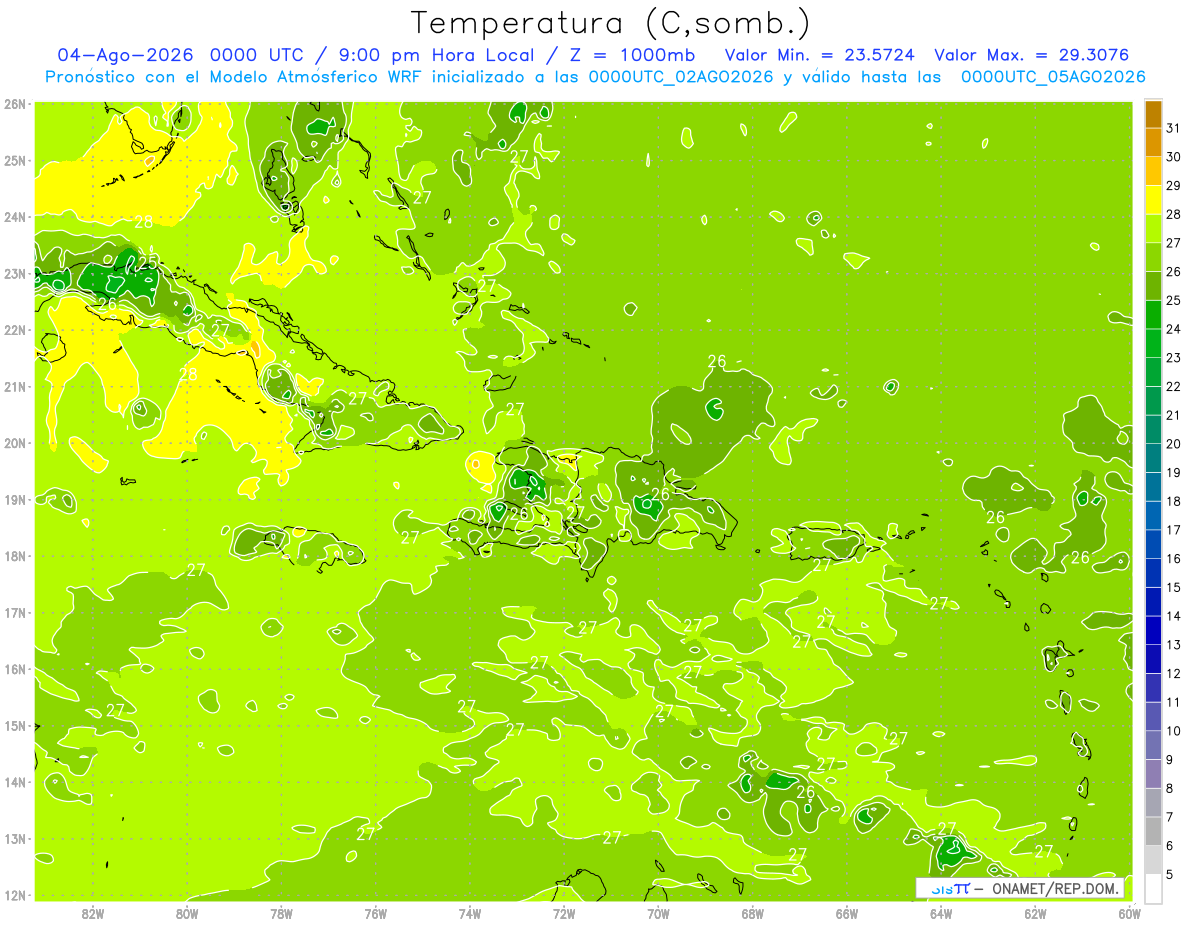Click the teal legend swatch between 19 and 20
This screenshot has height=927, width=1200.
click(1153, 458)
